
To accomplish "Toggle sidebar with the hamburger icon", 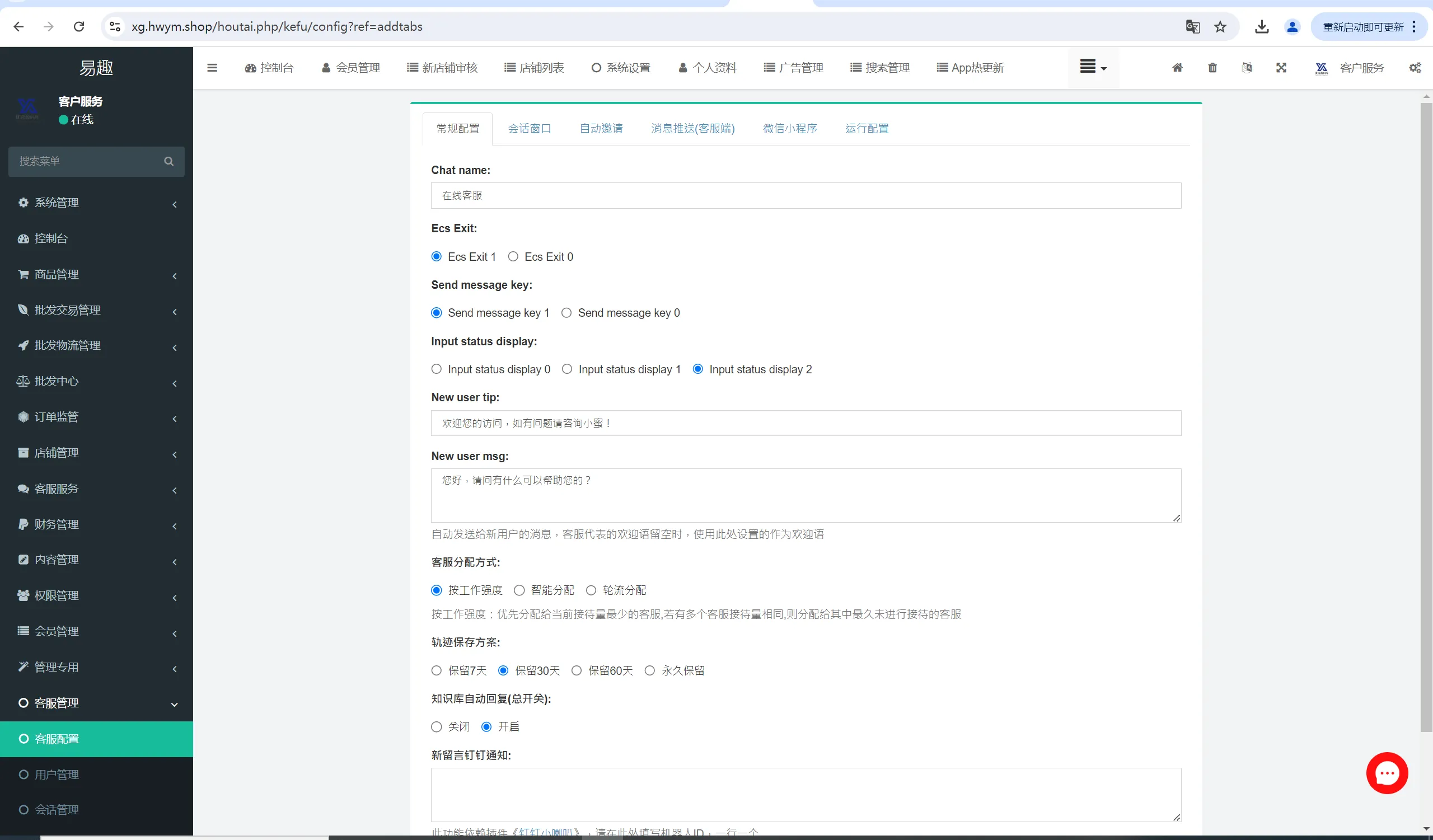I will tap(212, 68).
